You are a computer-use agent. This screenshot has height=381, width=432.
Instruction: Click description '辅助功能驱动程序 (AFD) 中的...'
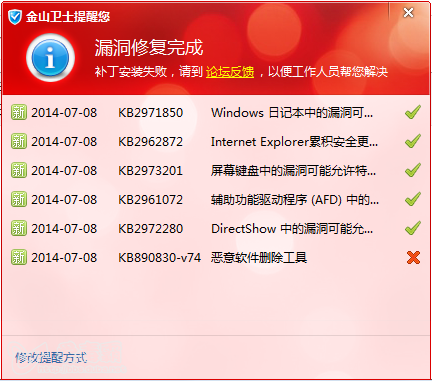tap(295, 200)
